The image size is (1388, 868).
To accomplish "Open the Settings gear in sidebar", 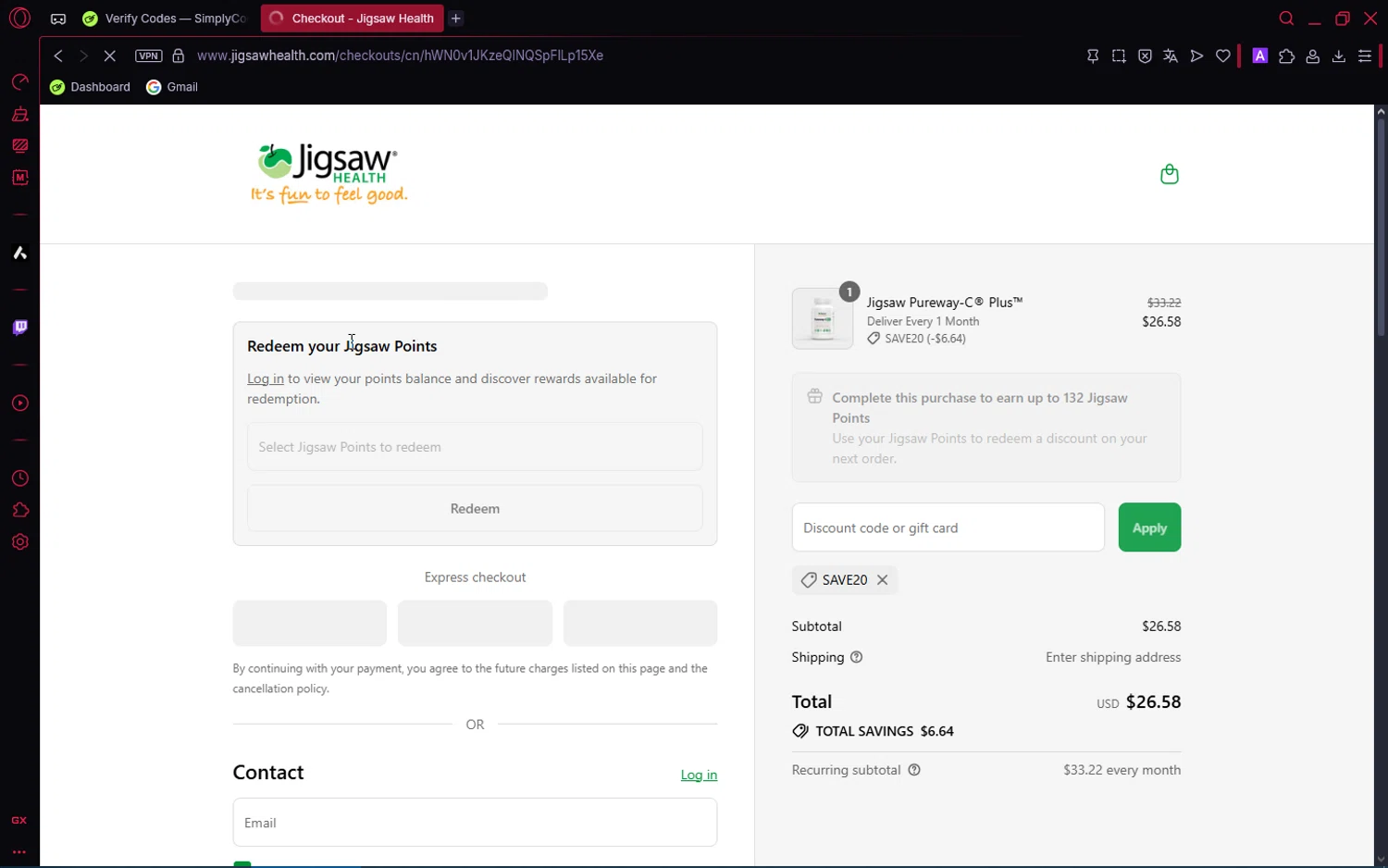I will 19,542.
